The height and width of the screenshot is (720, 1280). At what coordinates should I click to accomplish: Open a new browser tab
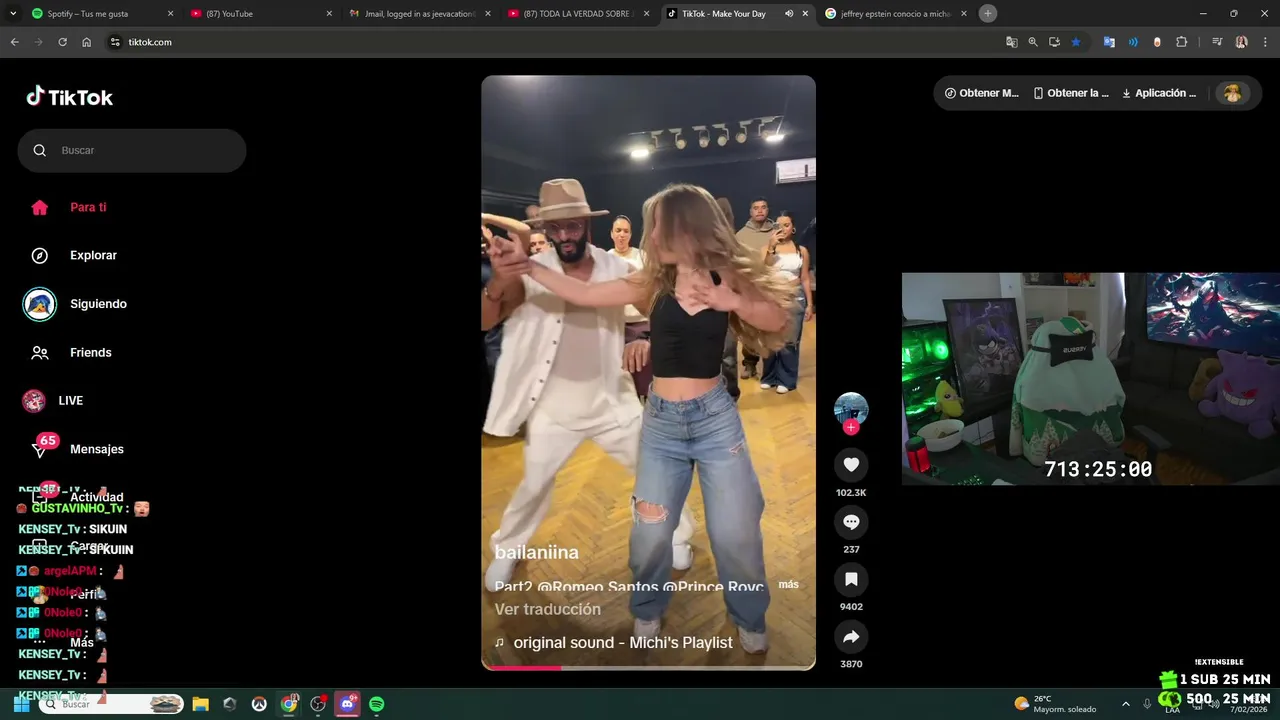coord(988,14)
